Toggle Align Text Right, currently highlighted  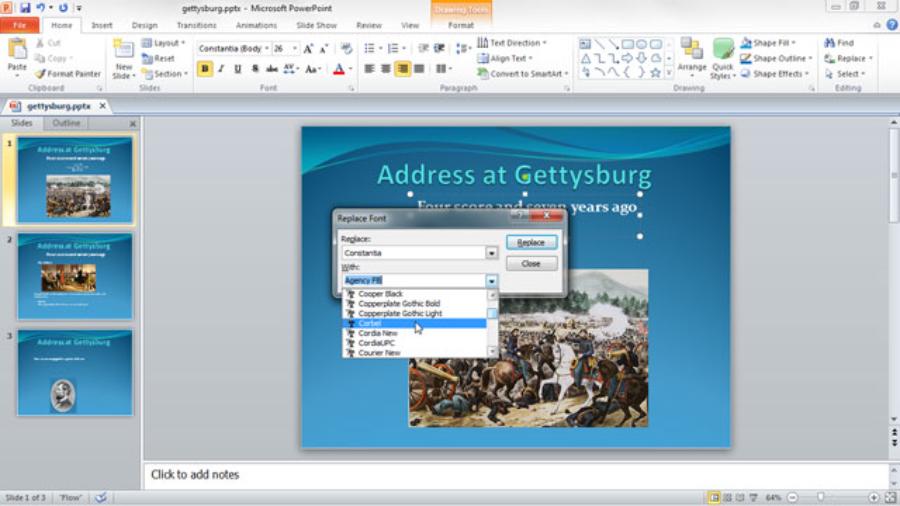[x=402, y=69]
